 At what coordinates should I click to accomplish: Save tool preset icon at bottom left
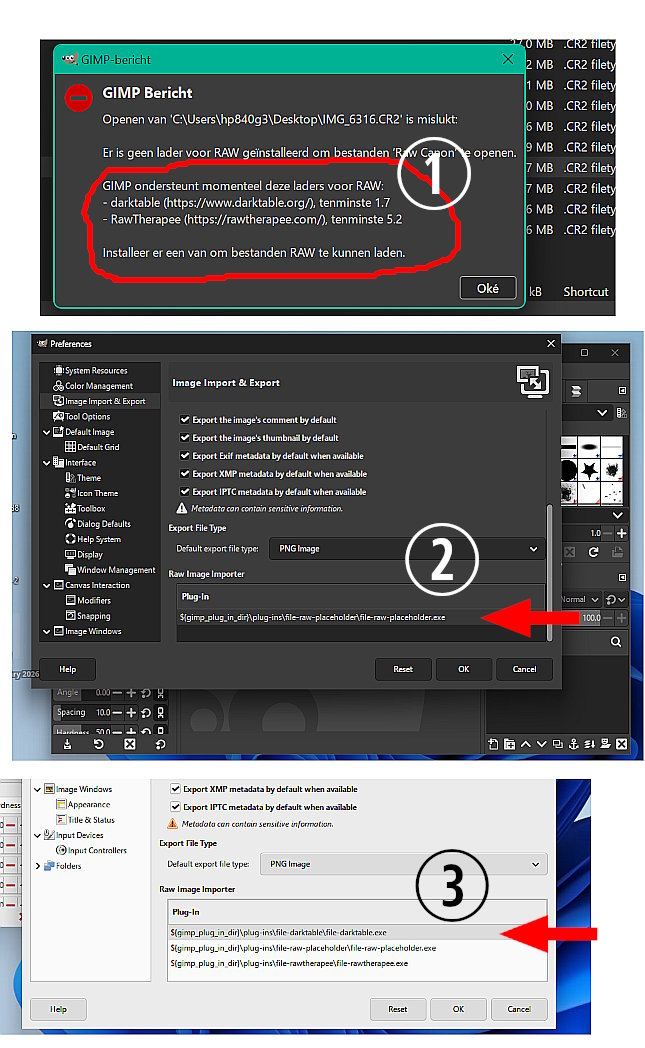pos(68,744)
